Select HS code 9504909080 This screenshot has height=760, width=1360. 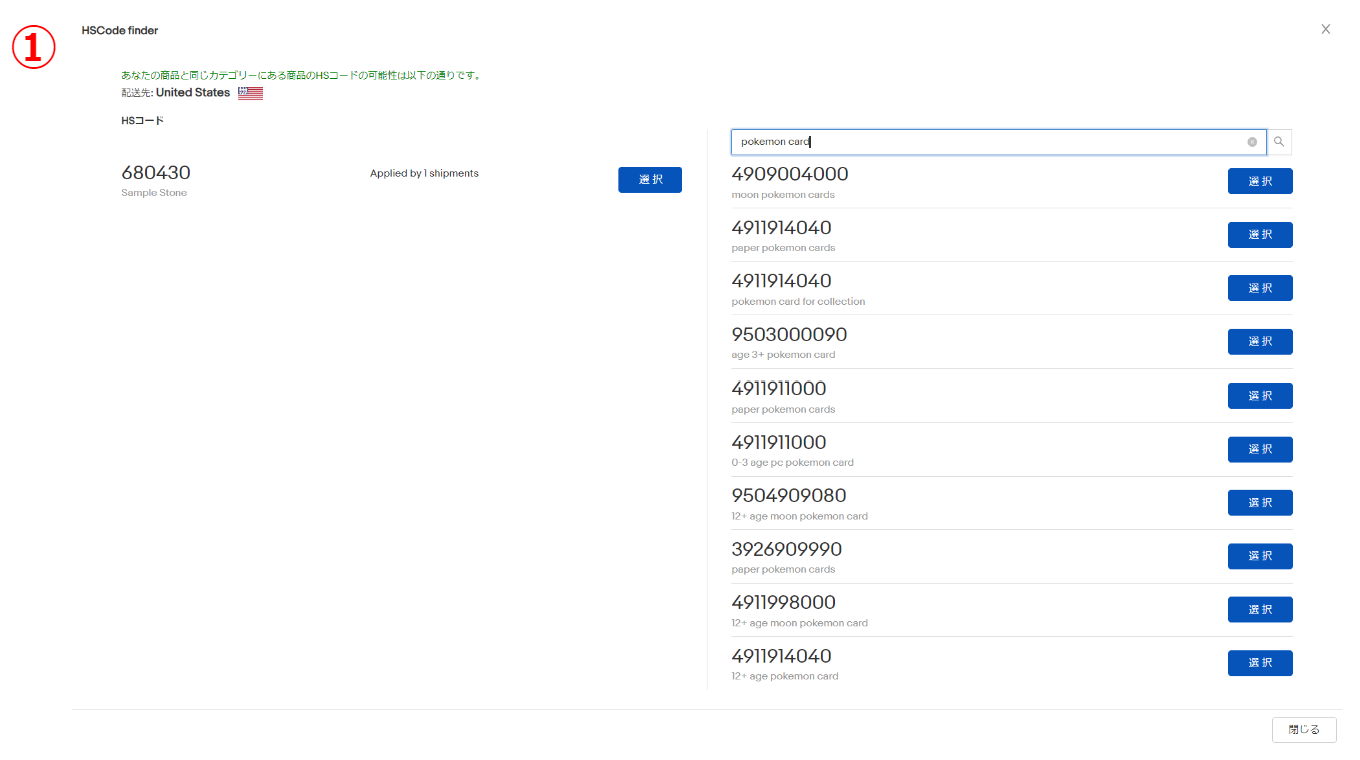click(x=1259, y=503)
